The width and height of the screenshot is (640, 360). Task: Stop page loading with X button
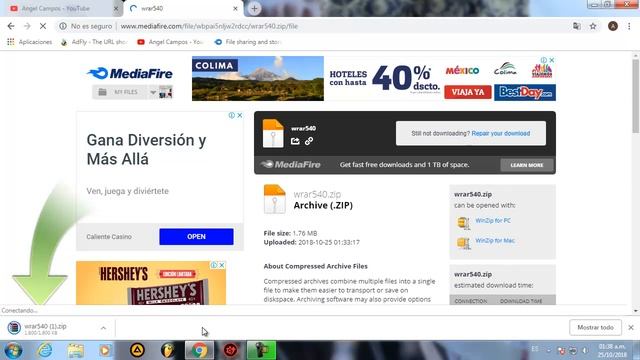click(x=43, y=26)
